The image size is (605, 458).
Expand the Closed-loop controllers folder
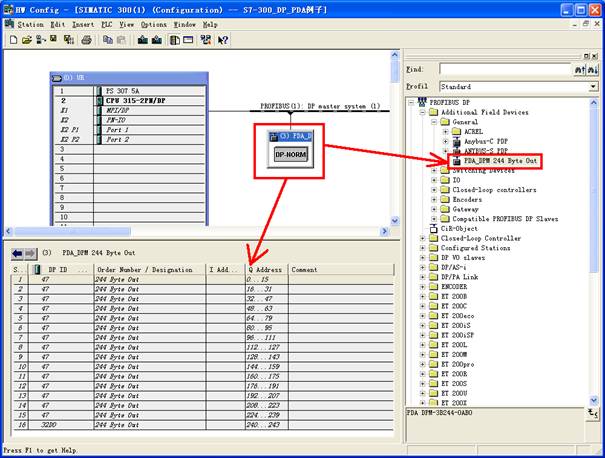click(x=434, y=190)
